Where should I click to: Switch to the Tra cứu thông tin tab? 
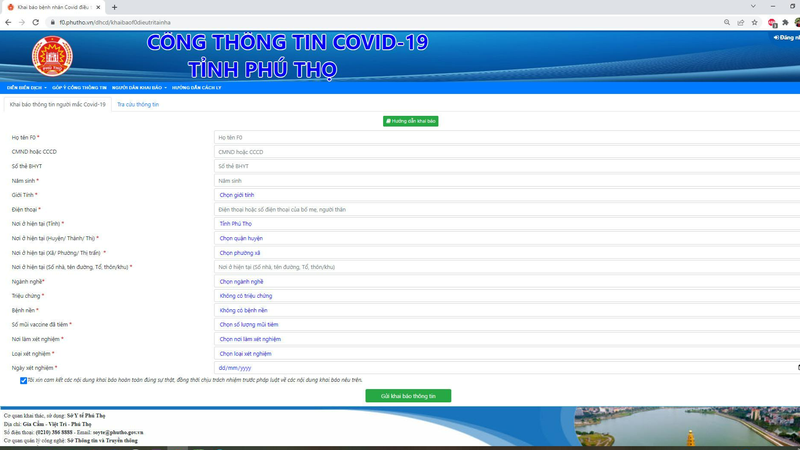[x=138, y=104]
